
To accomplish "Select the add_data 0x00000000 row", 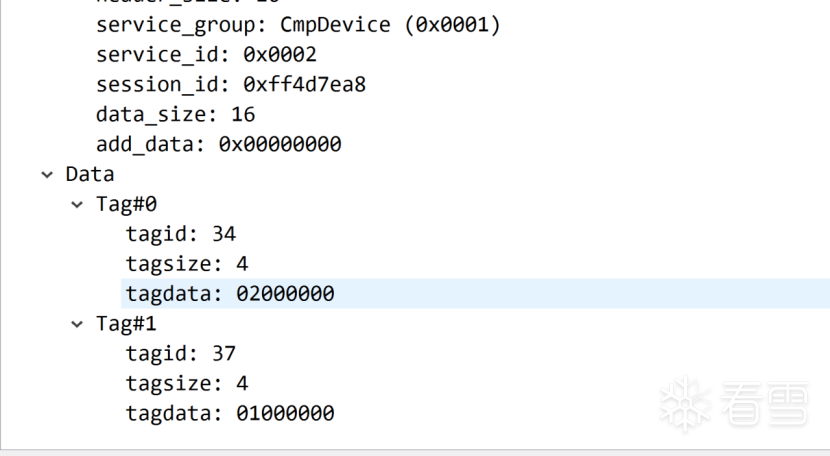I will point(218,145).
